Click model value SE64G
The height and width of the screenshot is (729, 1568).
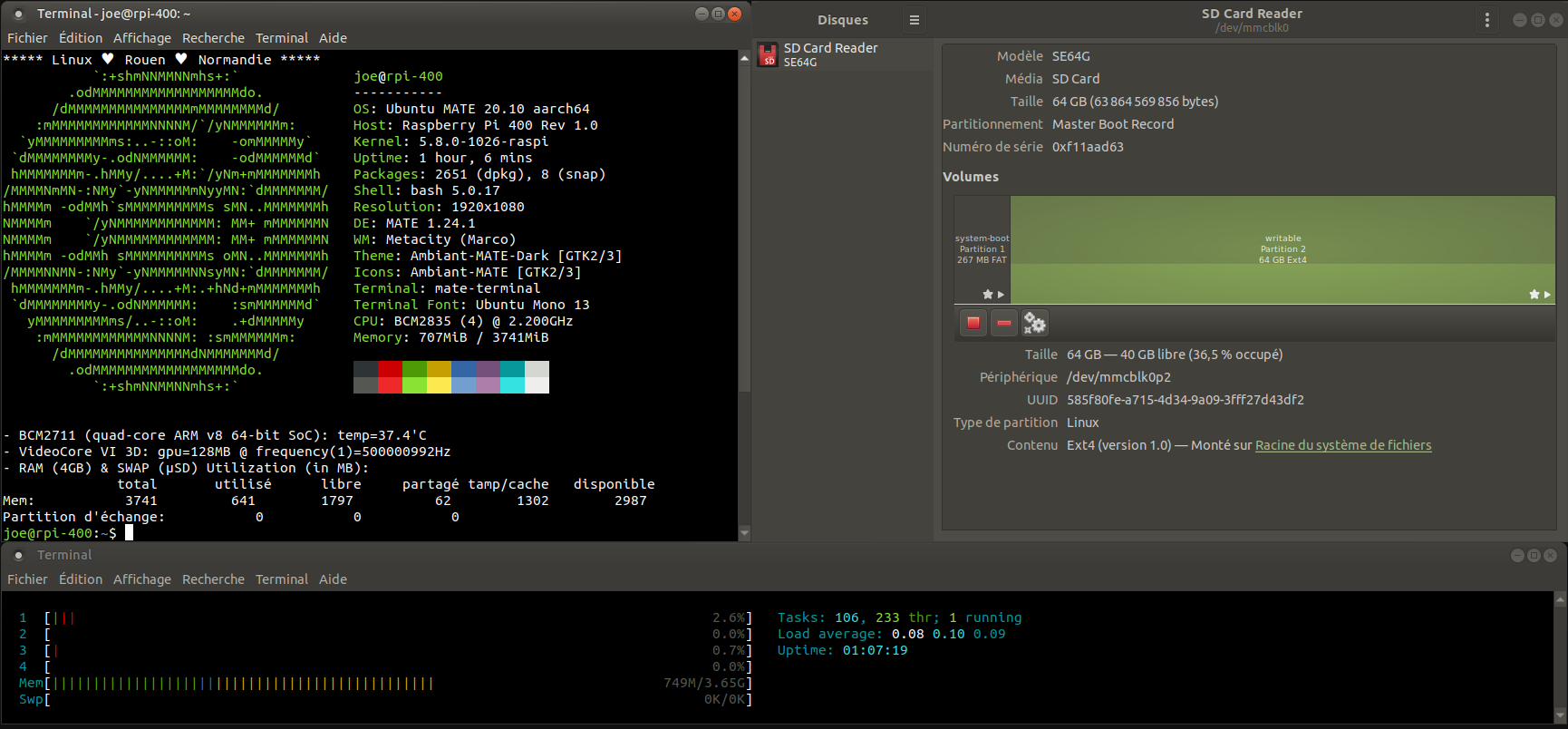coord(1071,56)
